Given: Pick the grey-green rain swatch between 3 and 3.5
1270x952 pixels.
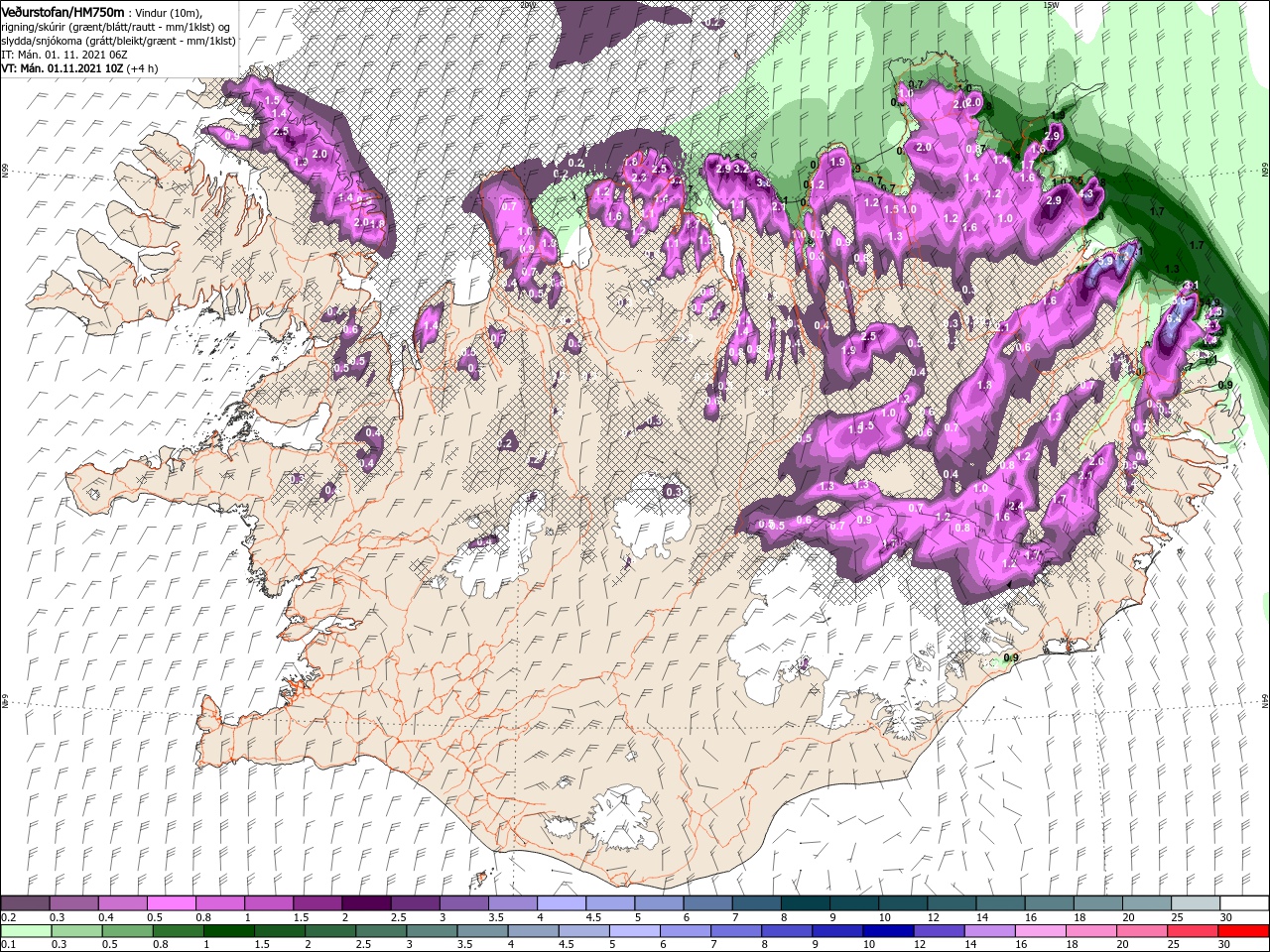Looking at the screenshot, I should [x=432, y=931].
